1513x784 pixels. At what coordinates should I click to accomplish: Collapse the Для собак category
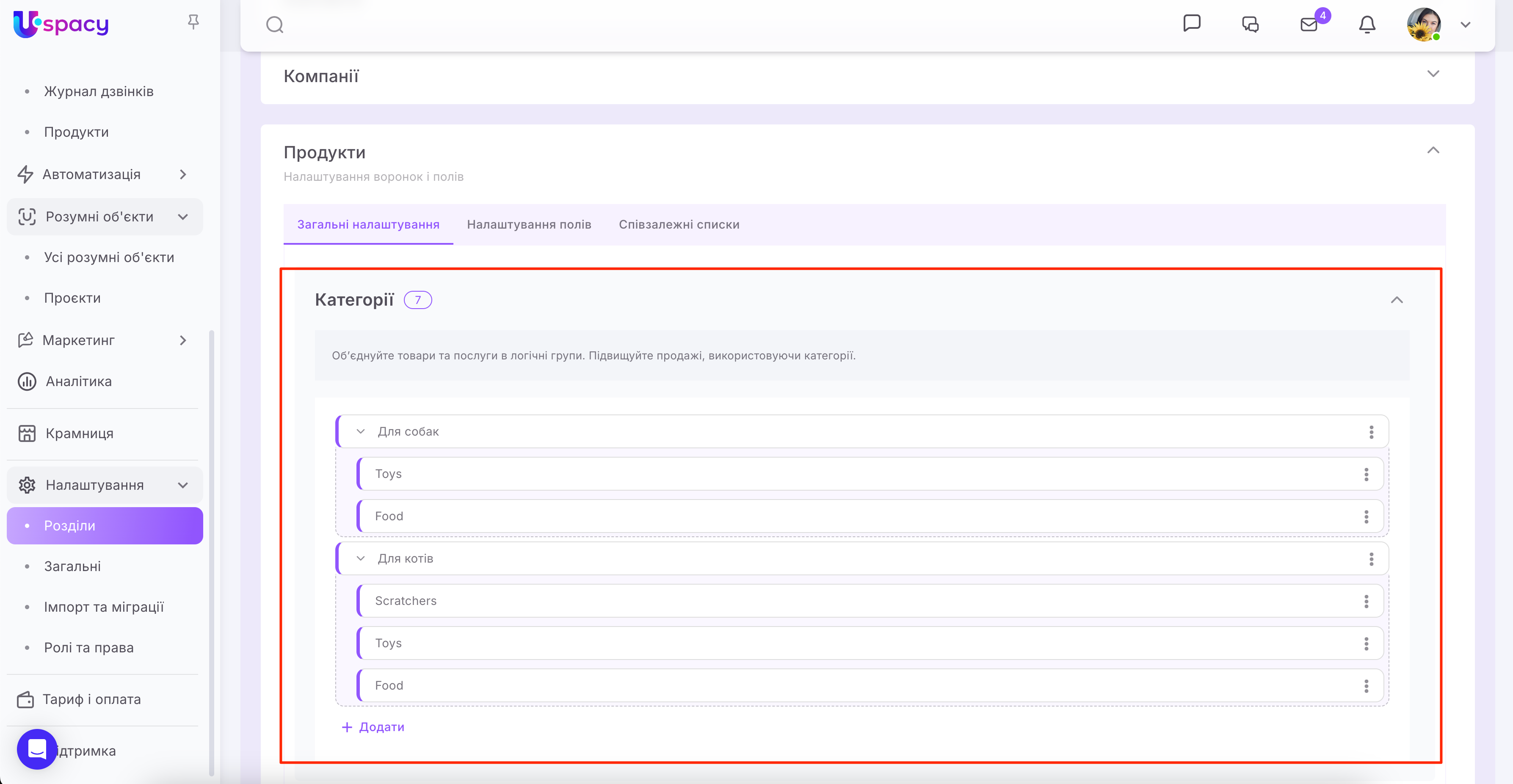coord(361,432)
